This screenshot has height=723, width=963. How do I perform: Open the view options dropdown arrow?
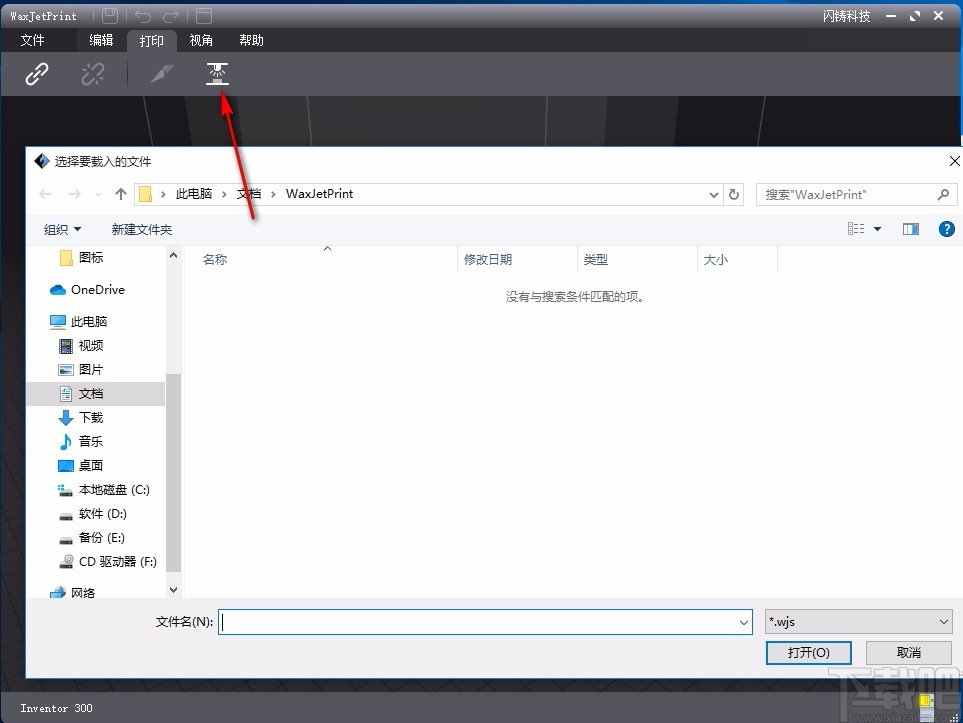[x=878, y=229]
